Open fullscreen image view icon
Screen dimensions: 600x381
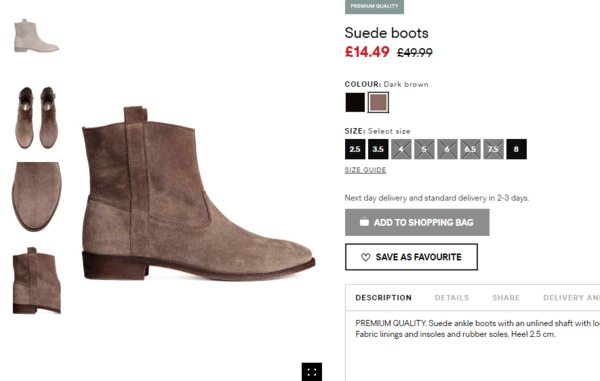pyautogui.click(x=311, y=372)
